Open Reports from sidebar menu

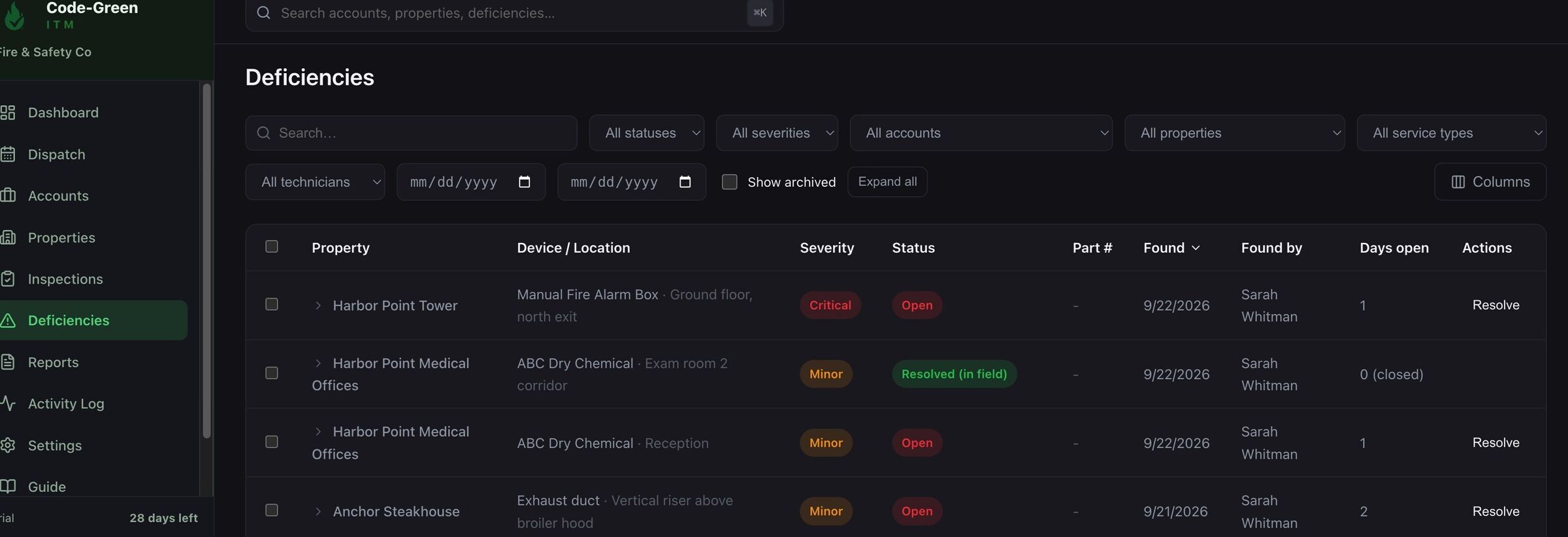(x=53, y=362)
